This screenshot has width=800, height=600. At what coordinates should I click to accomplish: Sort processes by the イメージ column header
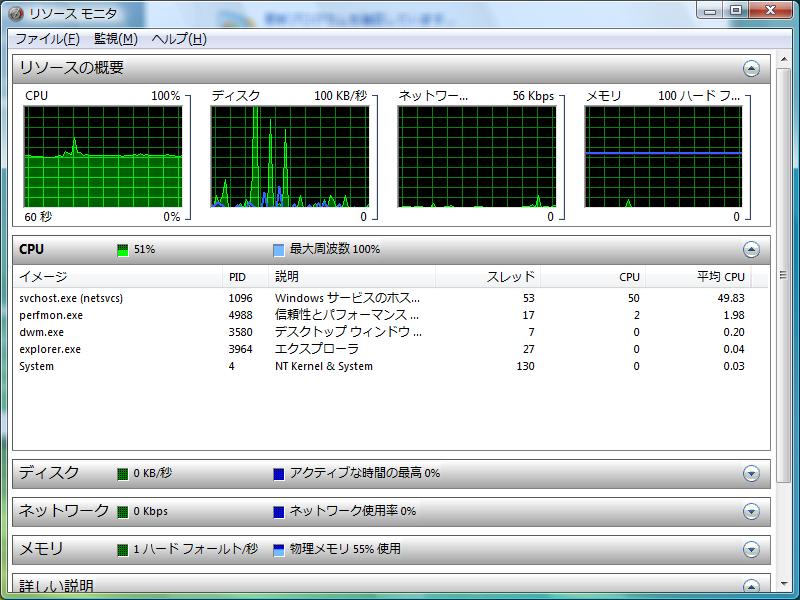coord(44,277)
